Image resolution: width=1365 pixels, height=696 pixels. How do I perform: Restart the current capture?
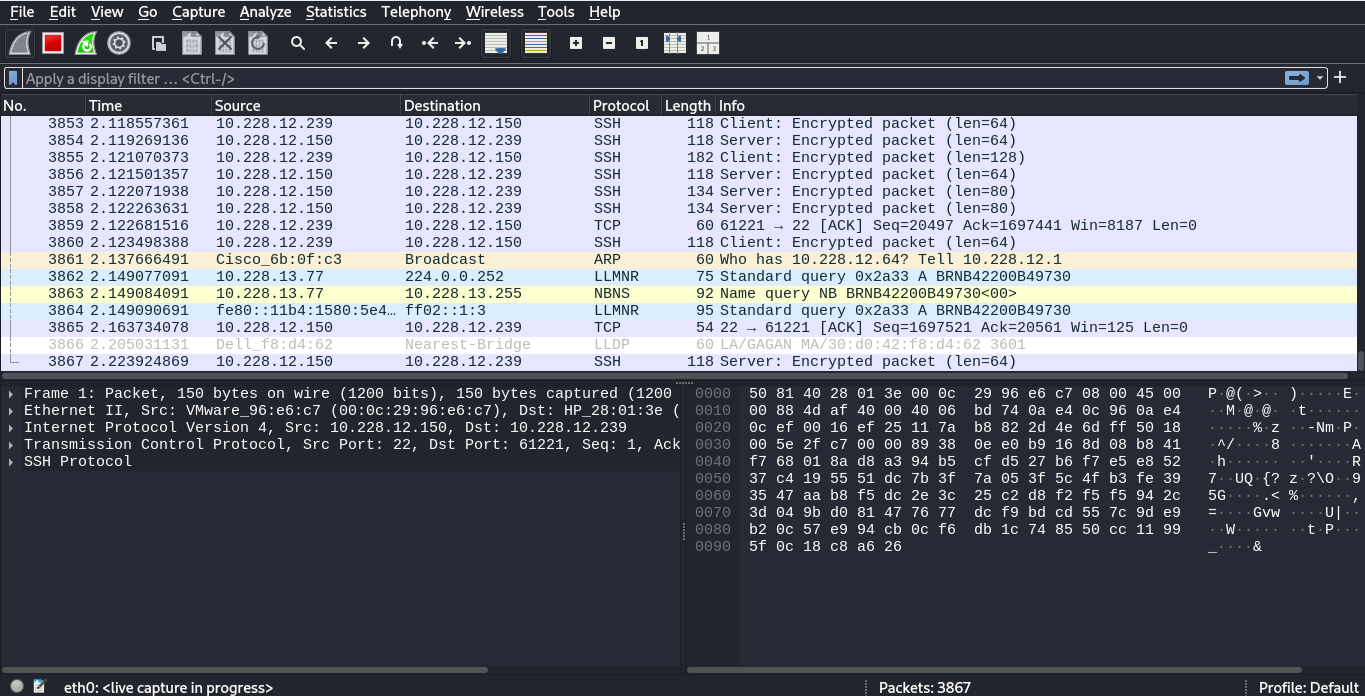(x=86, y=43)
